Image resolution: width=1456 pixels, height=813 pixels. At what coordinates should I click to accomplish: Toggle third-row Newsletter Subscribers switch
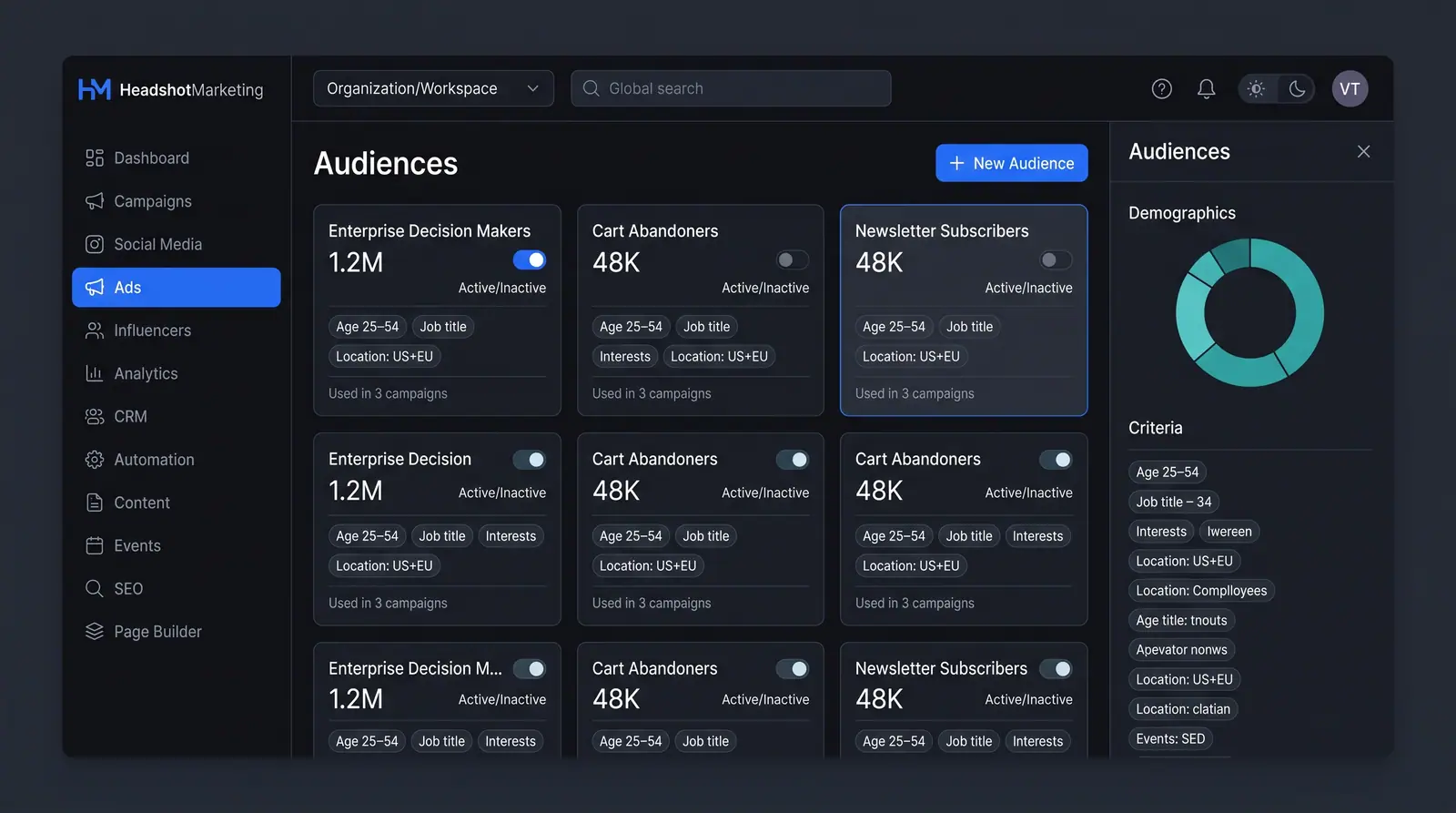[1056, 669]
